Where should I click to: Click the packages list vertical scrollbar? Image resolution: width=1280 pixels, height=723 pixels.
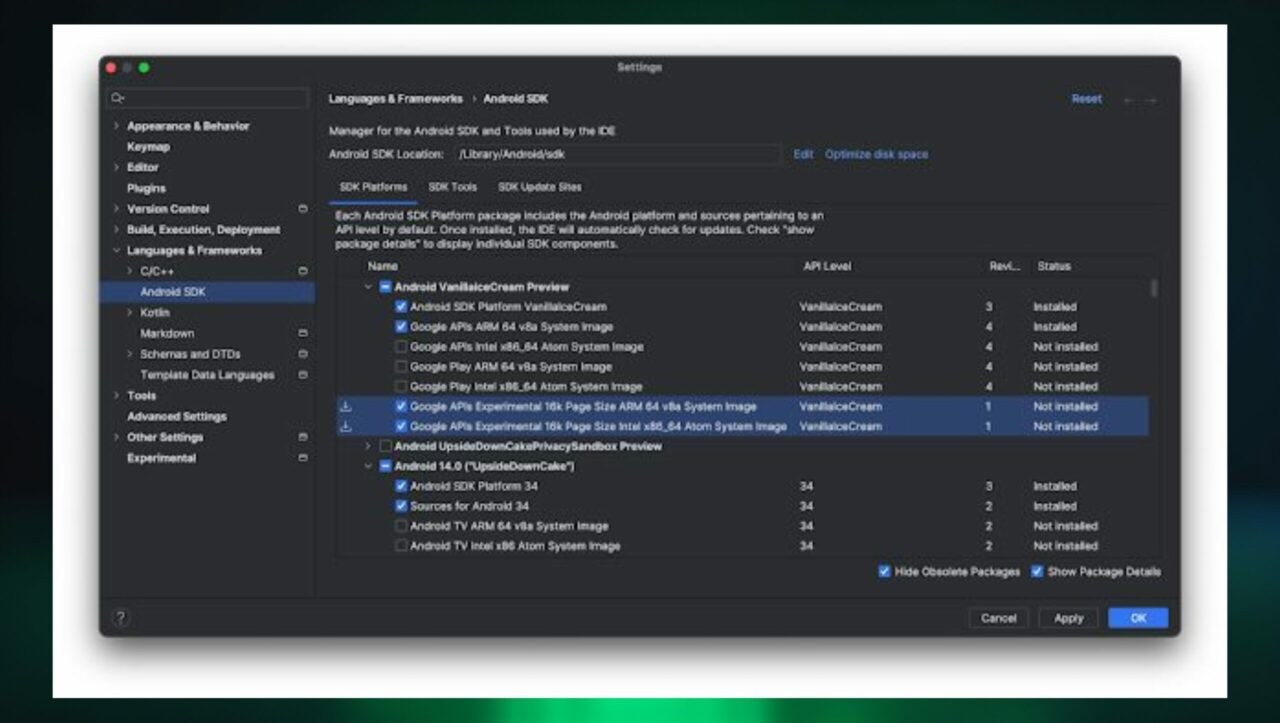coord(1155,288)
